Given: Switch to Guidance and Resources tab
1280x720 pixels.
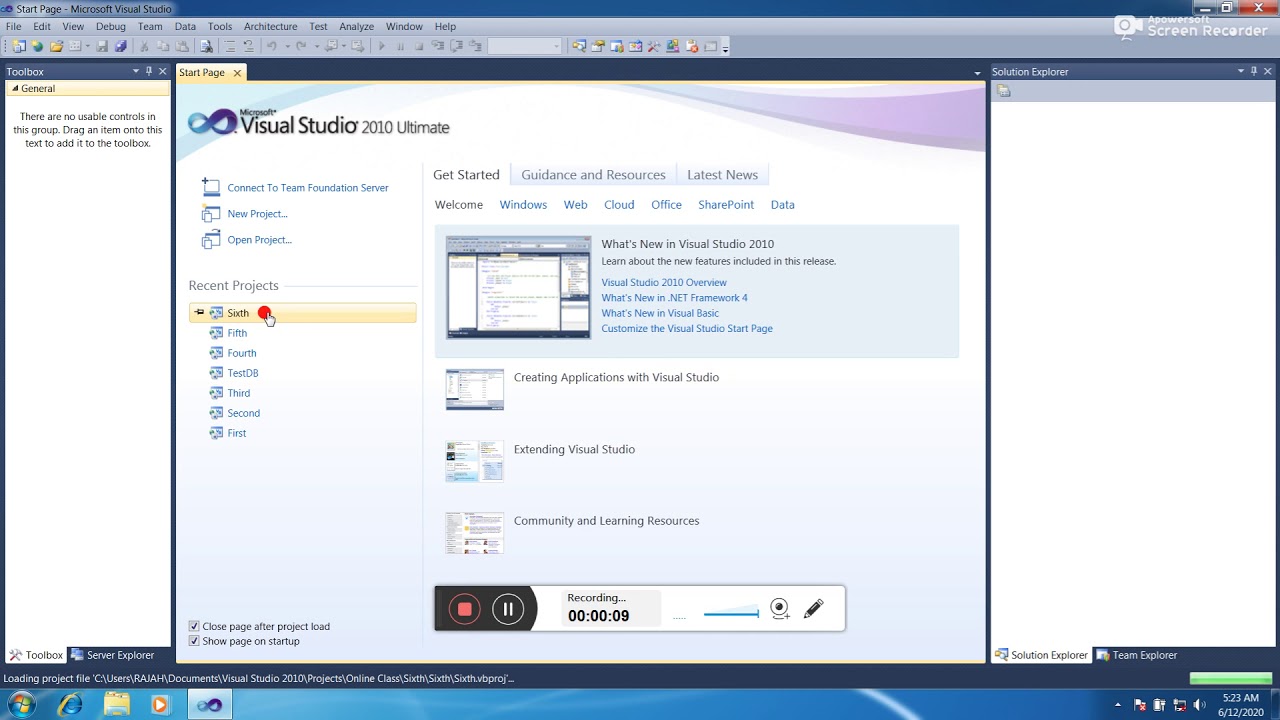Looking at the screenshot, I should click(593, 174).
